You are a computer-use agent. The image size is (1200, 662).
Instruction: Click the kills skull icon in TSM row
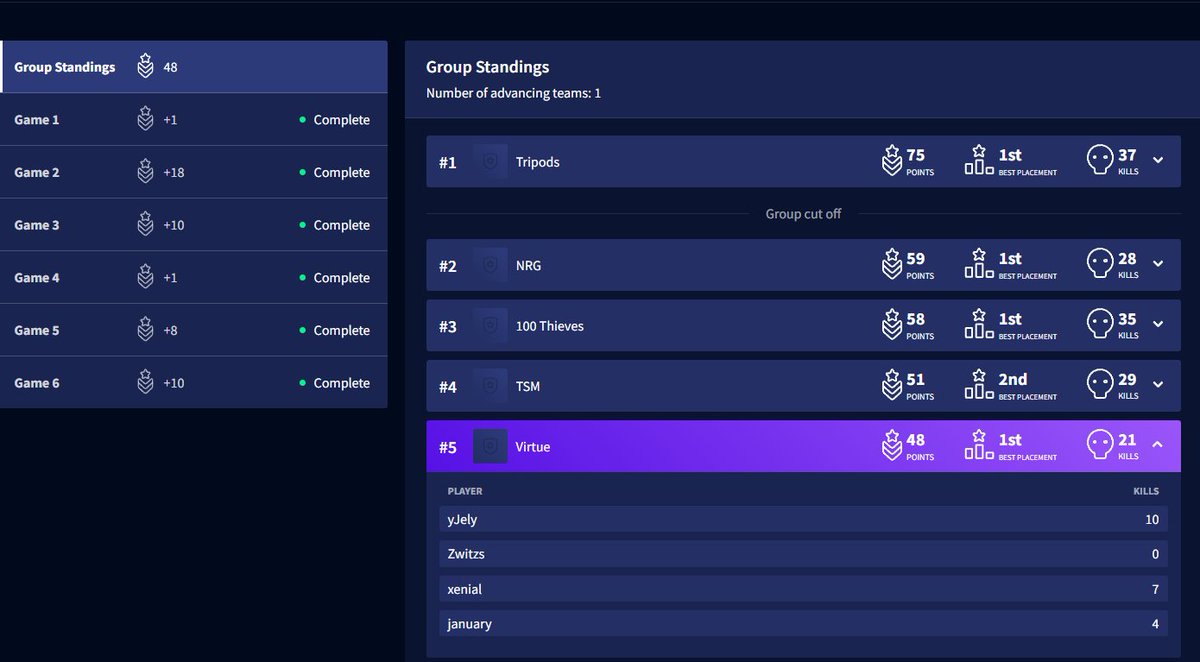pyautogui.click(x=1099, y=385)
